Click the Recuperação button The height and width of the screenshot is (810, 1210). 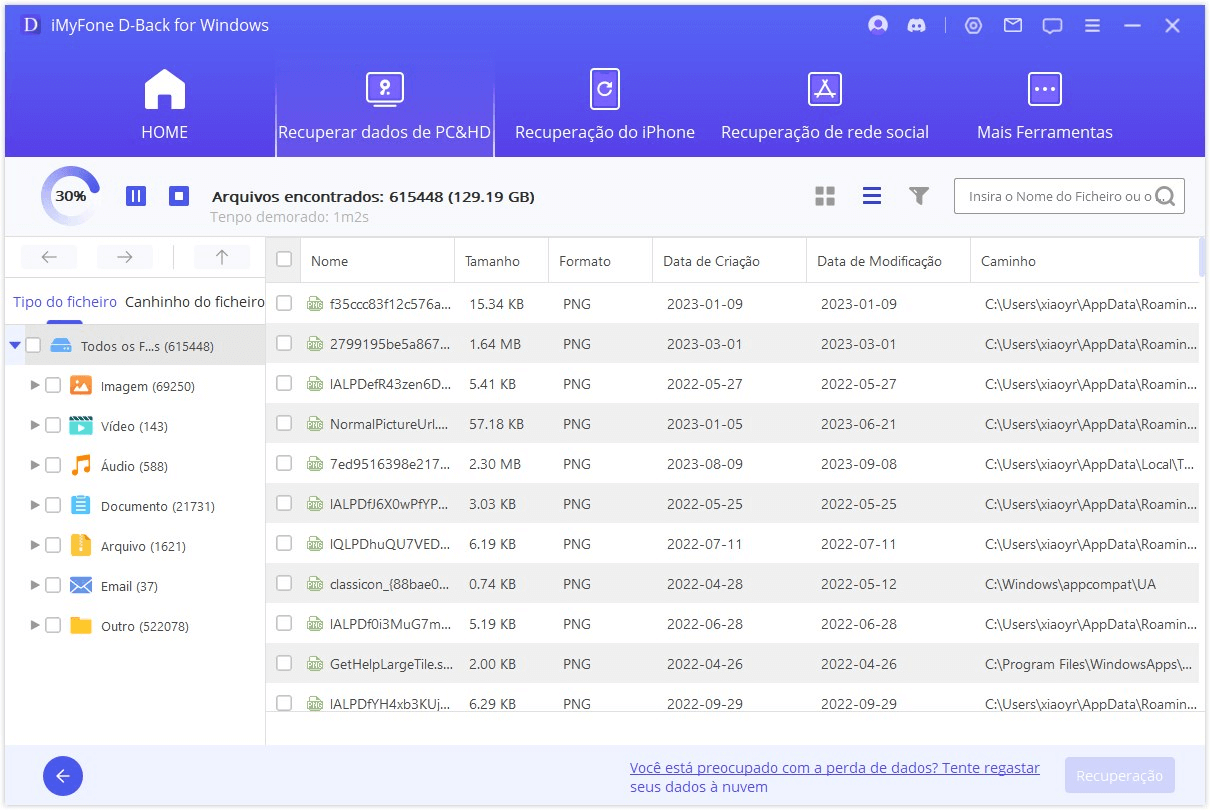tap(1120, 776)
